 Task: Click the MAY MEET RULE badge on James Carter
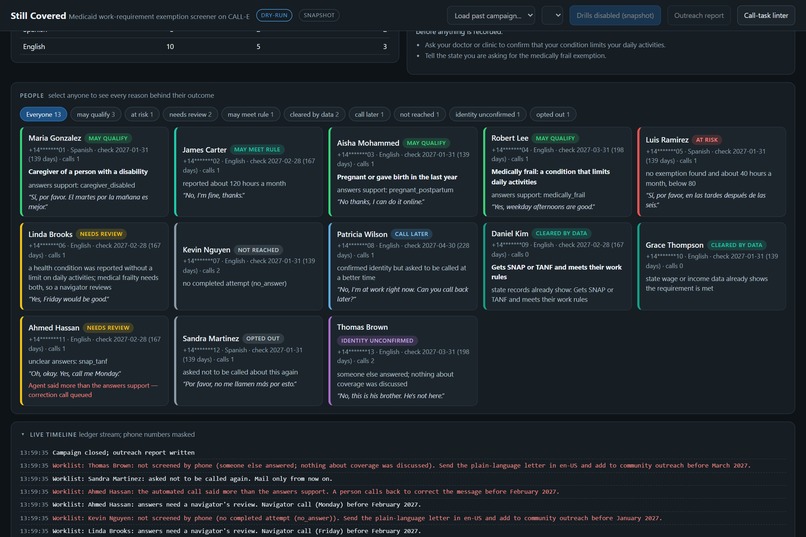(257, 150)
